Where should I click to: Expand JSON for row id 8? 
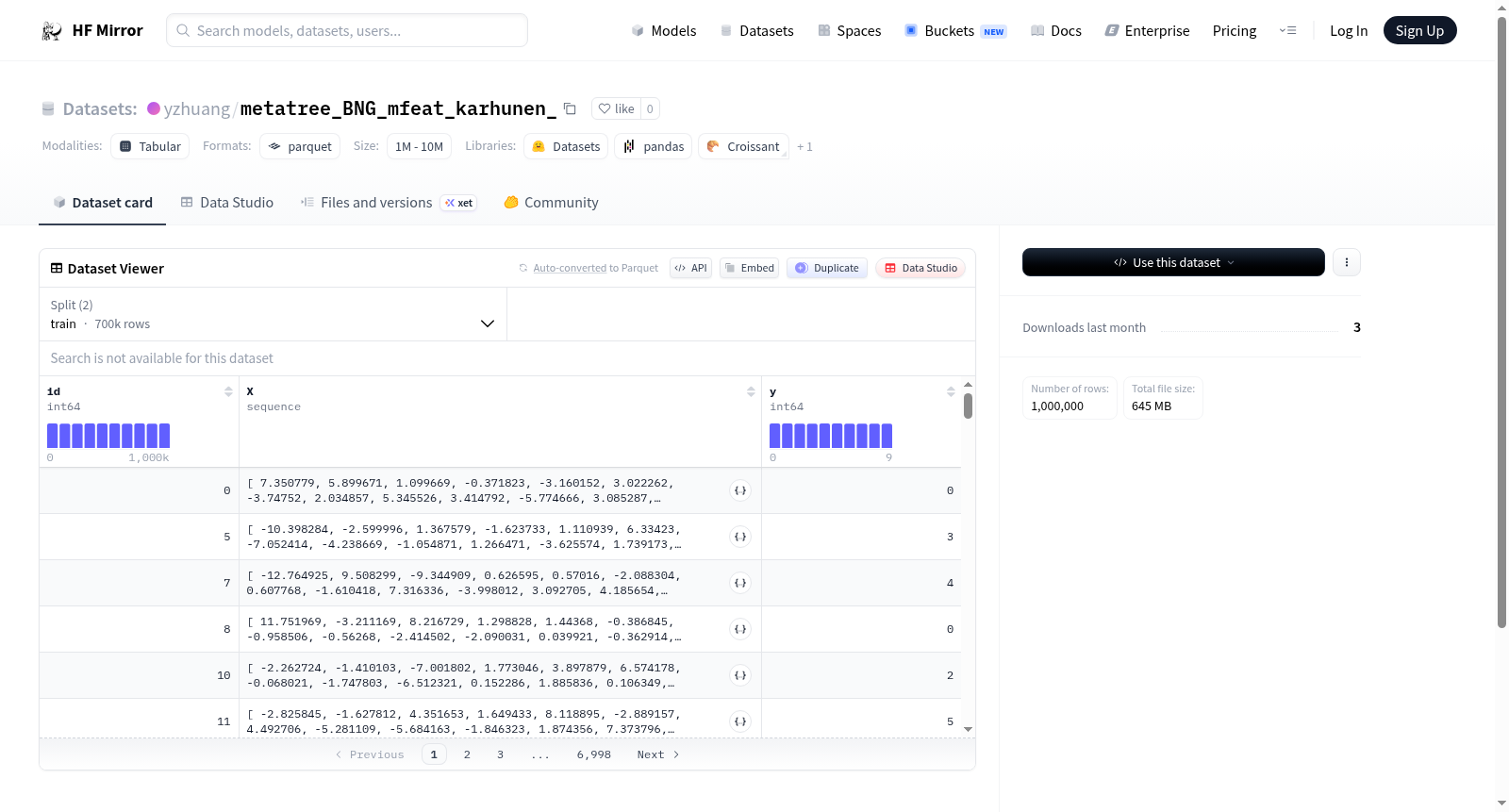(x=740, y=629)
